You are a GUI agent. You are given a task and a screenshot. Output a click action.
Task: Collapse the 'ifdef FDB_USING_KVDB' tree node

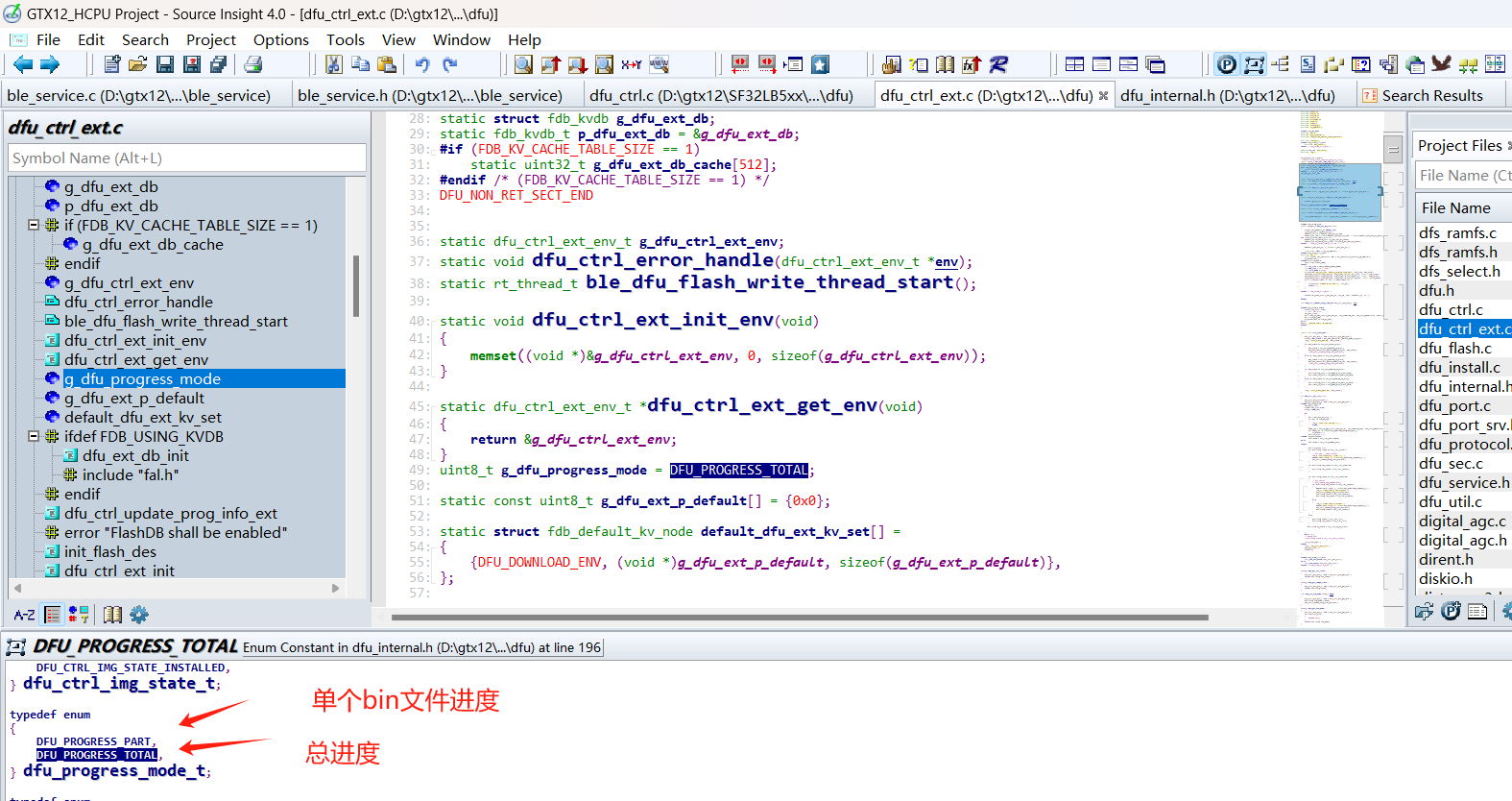click(34, 436)
